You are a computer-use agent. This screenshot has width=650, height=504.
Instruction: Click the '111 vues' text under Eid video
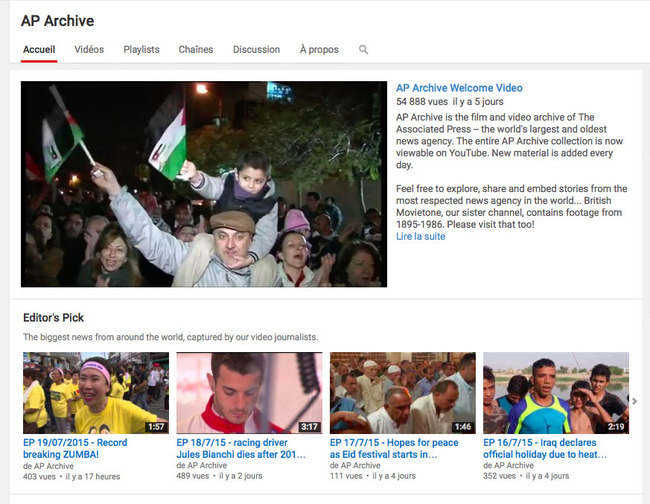[x=346, y=476]
